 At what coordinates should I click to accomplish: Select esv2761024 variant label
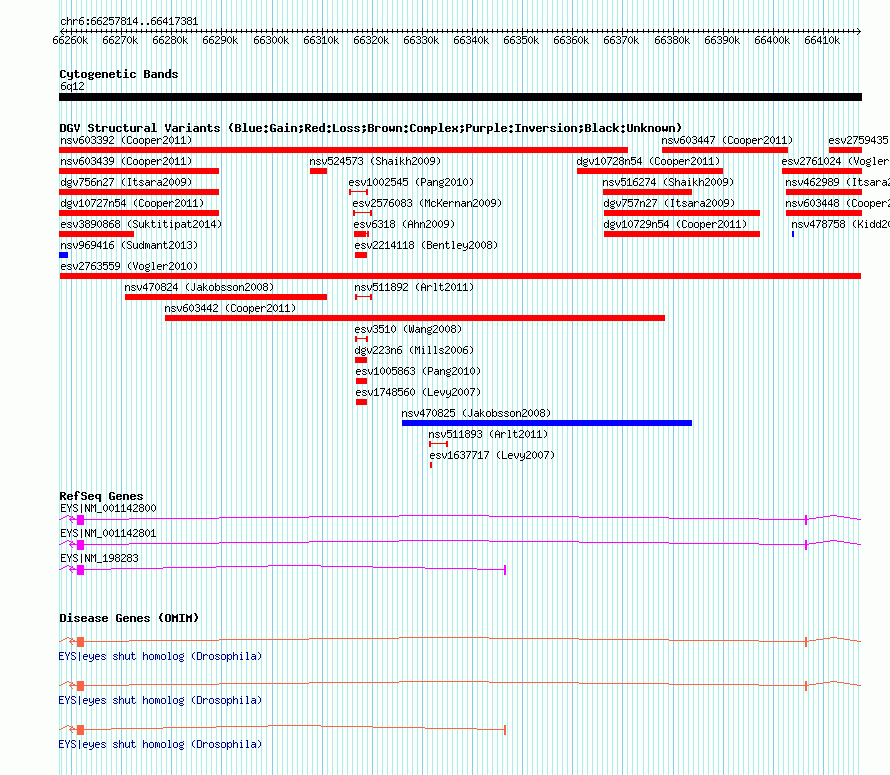tap(836, 161)
